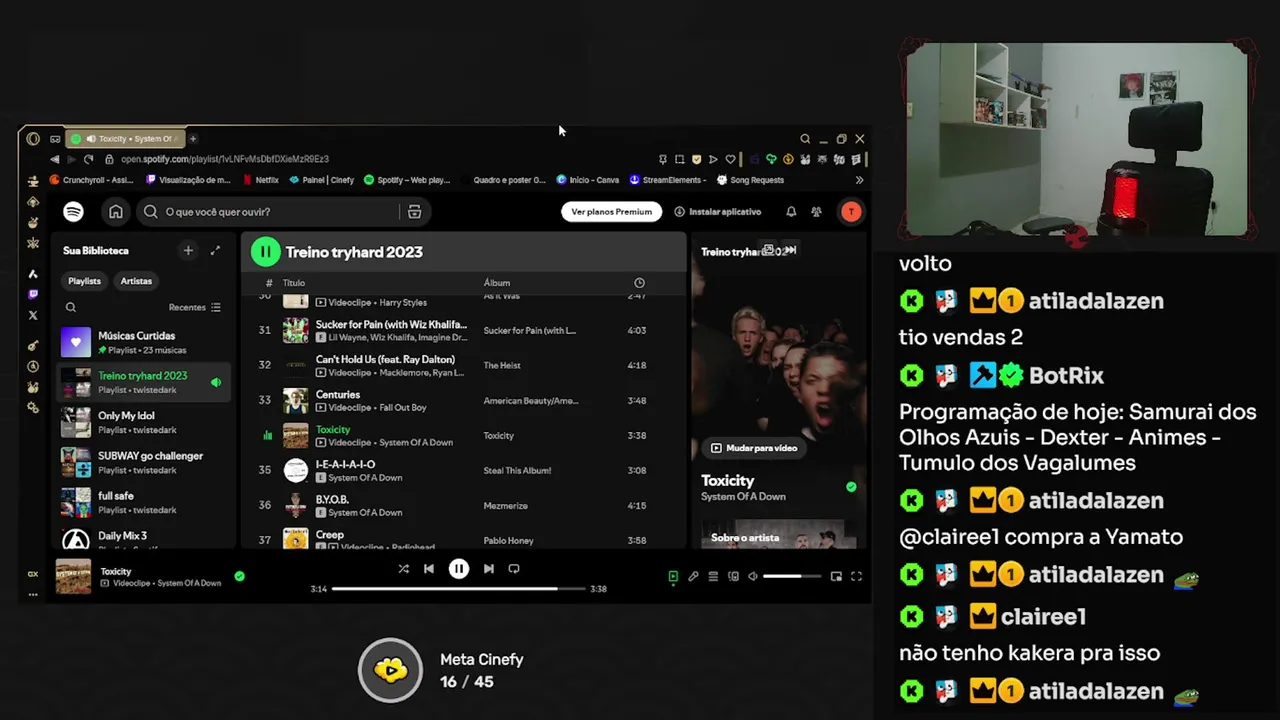Select Treino tryhard 2023 in library

[x=145, y=382]
